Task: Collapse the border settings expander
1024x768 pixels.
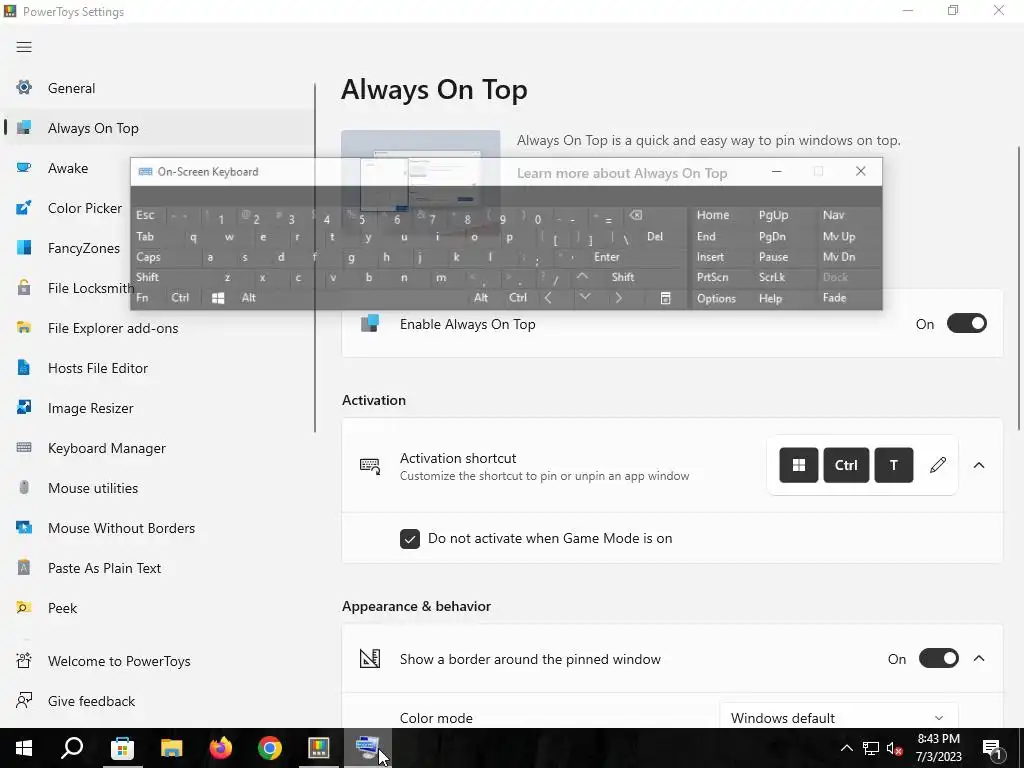Action: click(979, 658)
